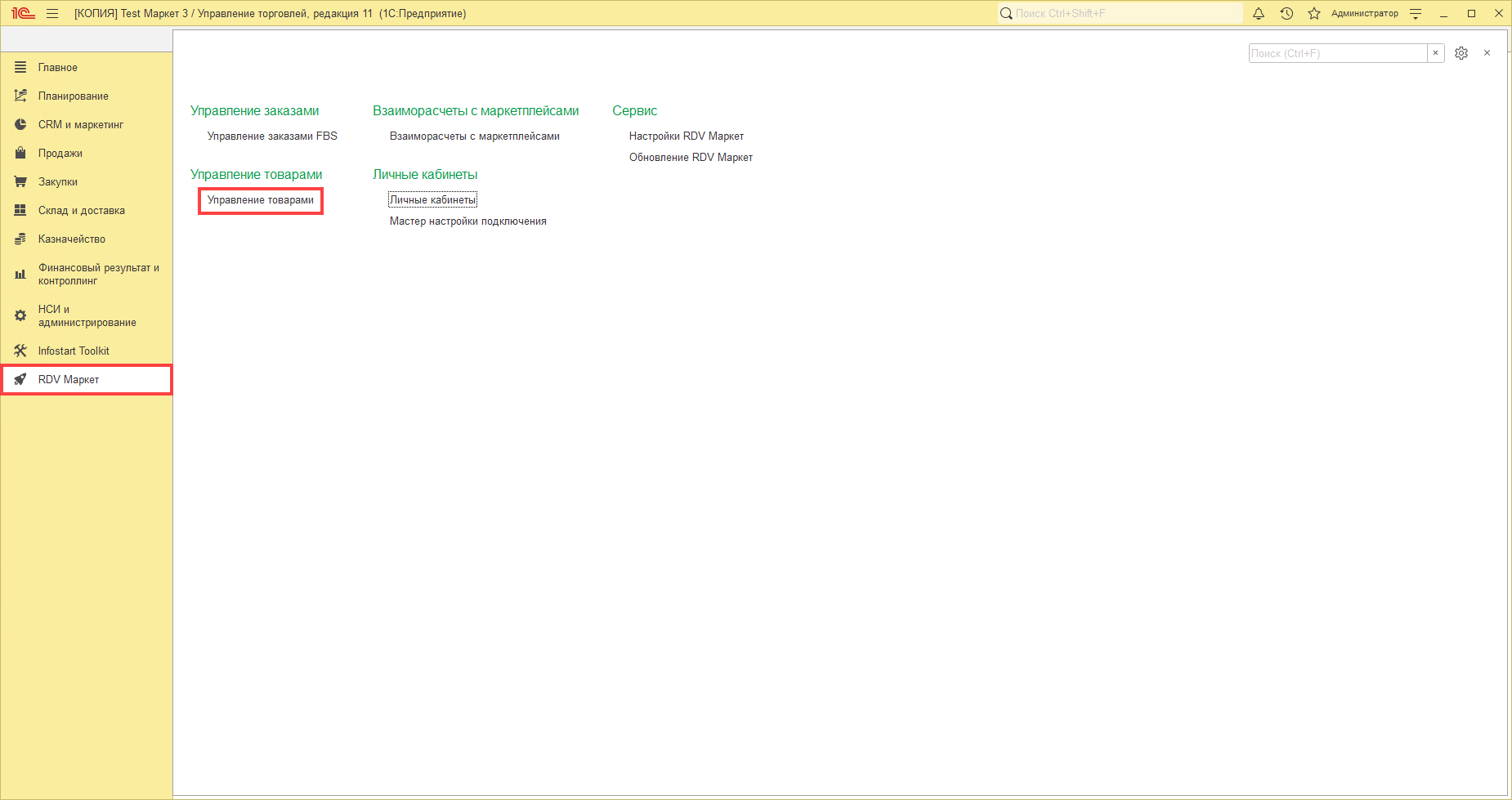This screenshot has width=1512, height=800.
Task: Open the Казначейство section
Action: pyautogui.click(x=87, y=239)
